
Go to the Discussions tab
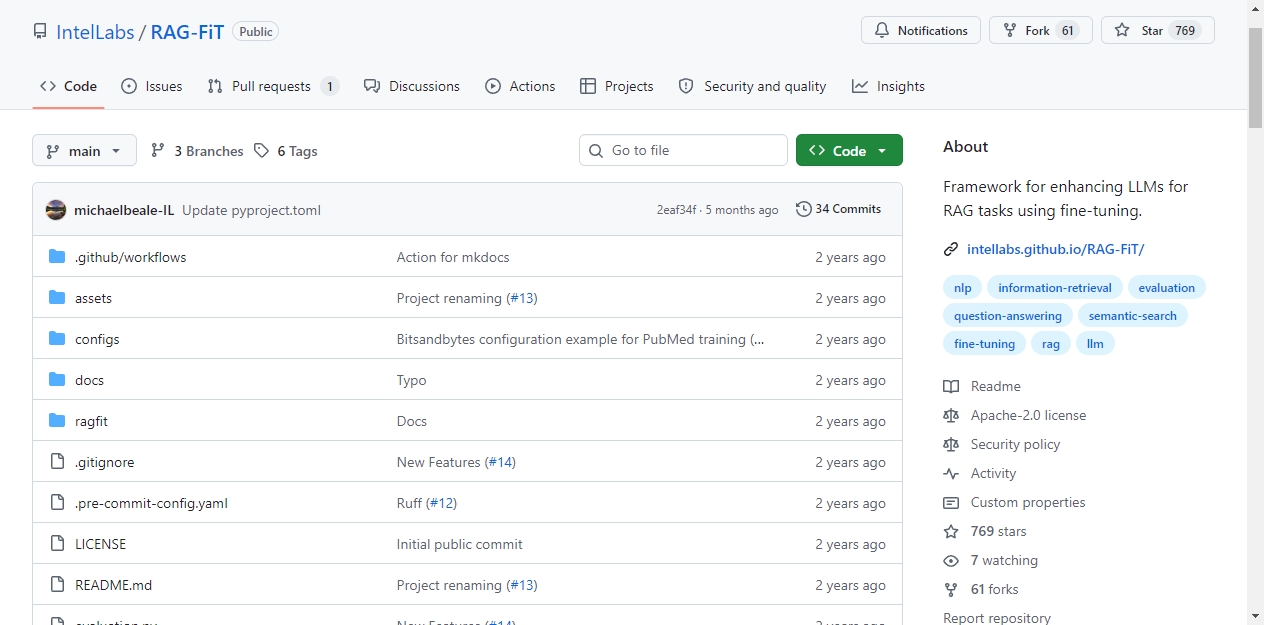(x=412, y=86)
